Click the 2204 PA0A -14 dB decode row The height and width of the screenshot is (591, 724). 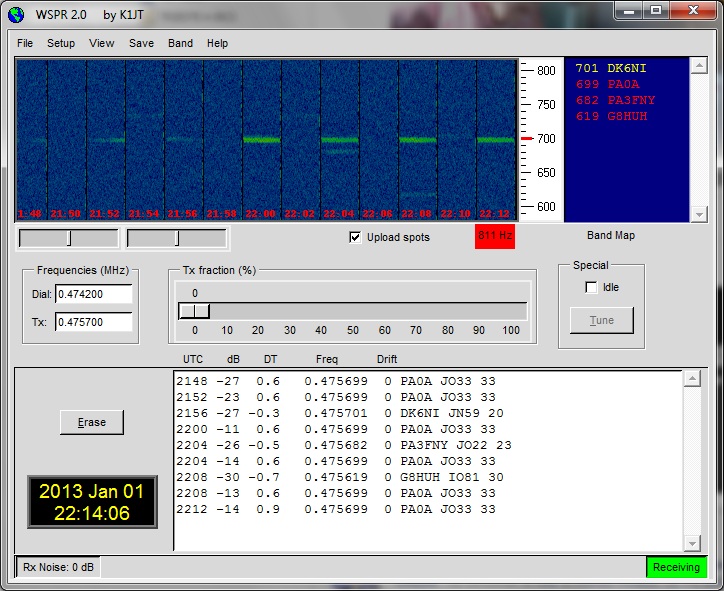coord(336,461)
